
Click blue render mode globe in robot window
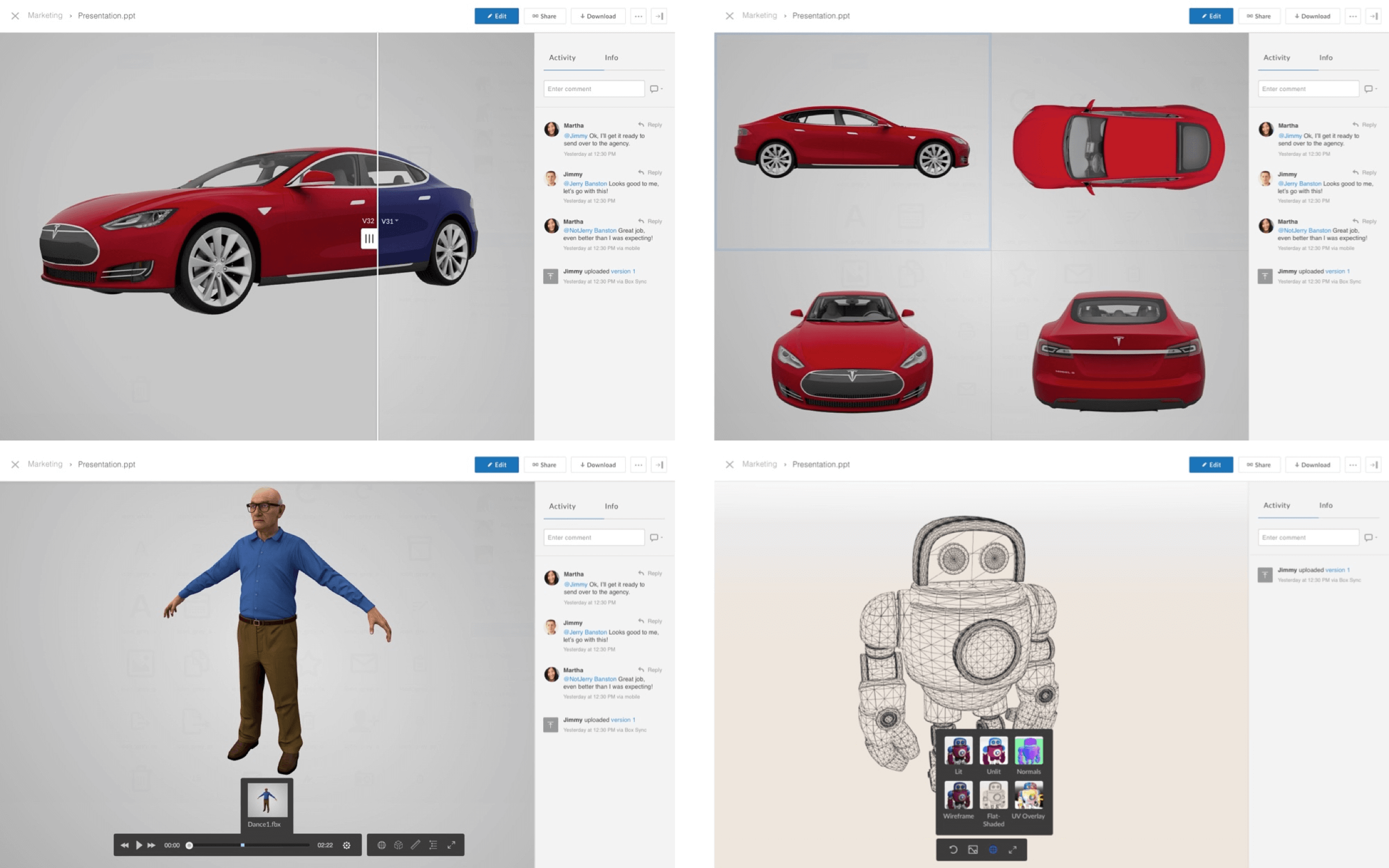[993, 850]
